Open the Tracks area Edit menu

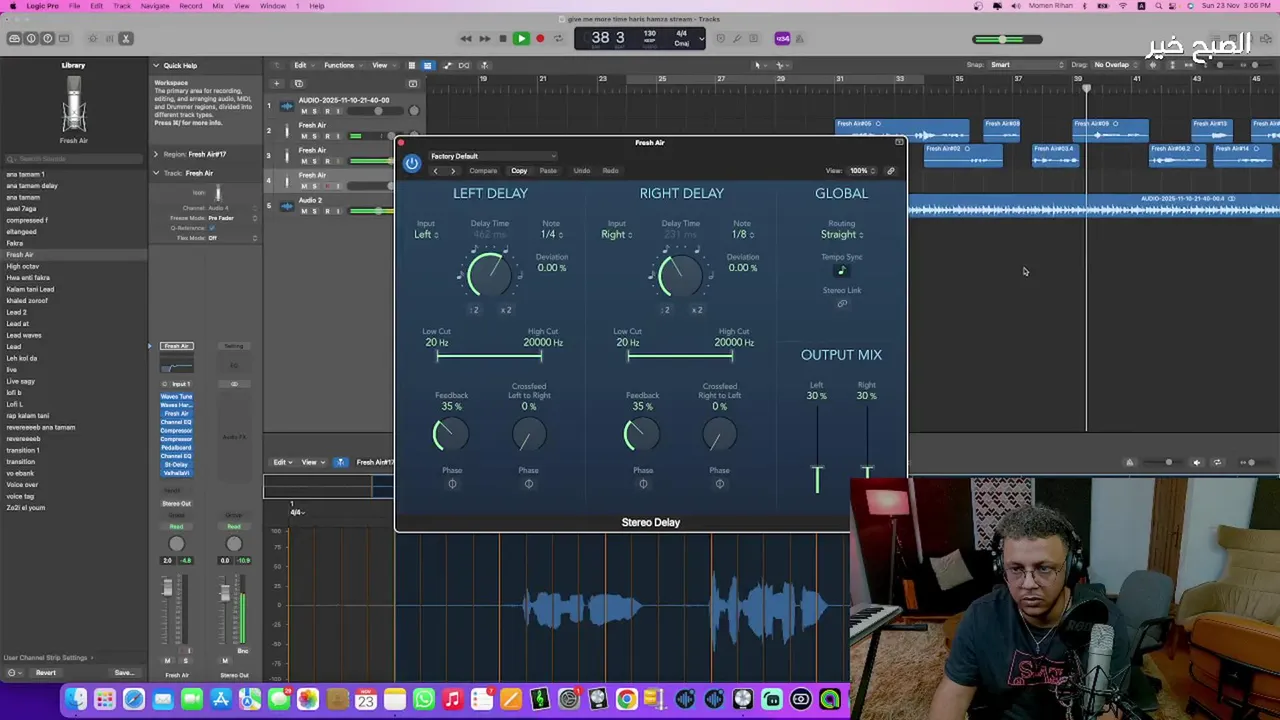pos(304,65)
